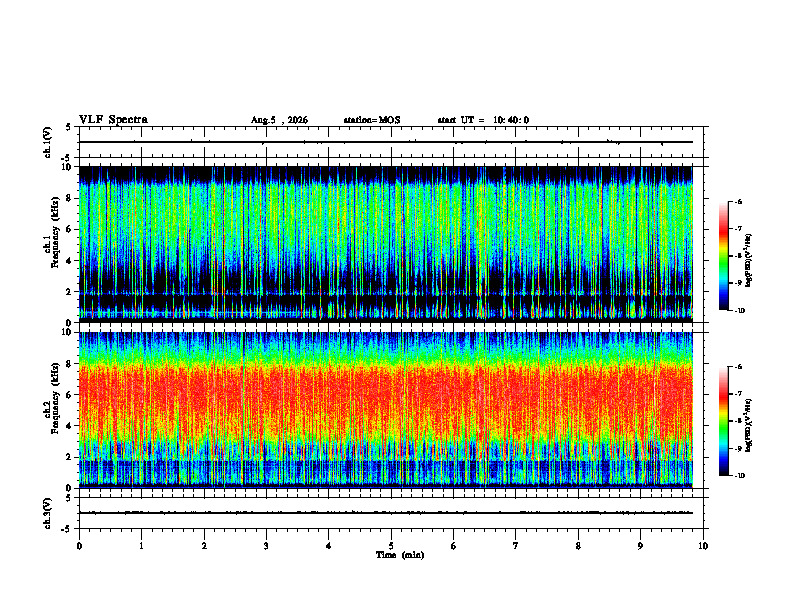Click the "ch.1(V)" waveform axis label
The height and width of the screenshot is (612, 792).
tap(48, 142)
